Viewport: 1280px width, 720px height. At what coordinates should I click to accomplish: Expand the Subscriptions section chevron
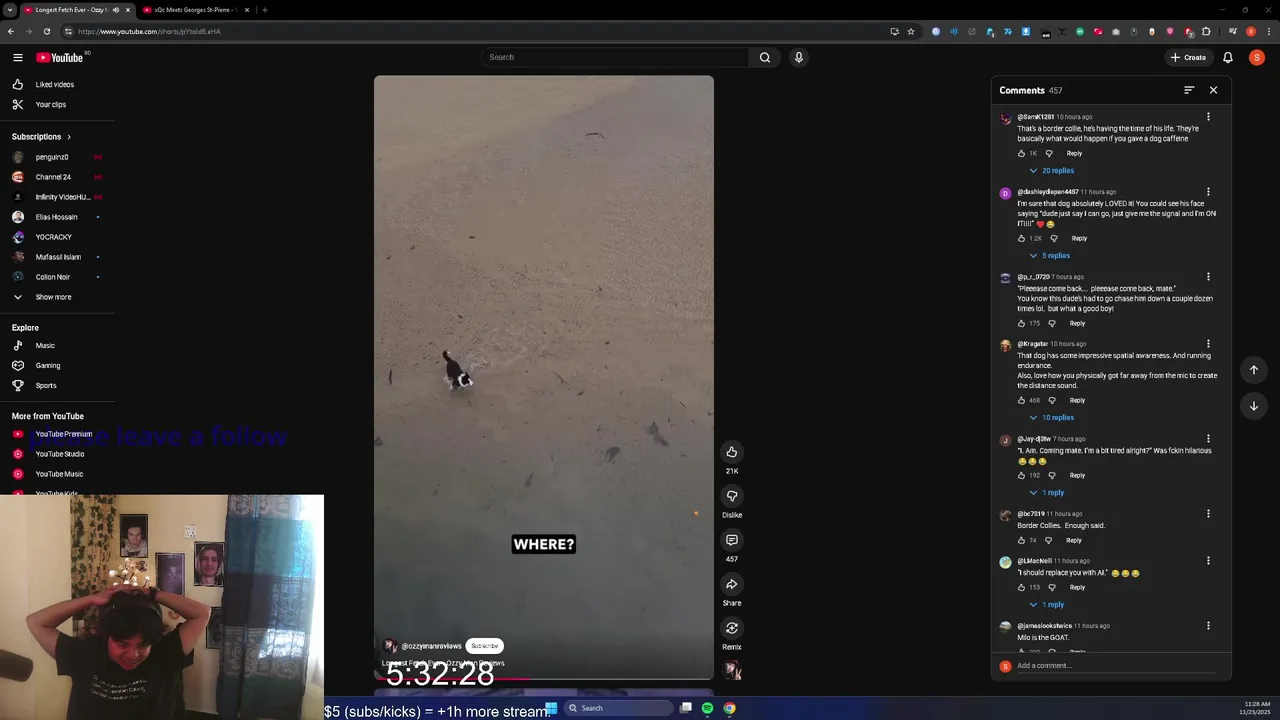click(x=69, y=137)
